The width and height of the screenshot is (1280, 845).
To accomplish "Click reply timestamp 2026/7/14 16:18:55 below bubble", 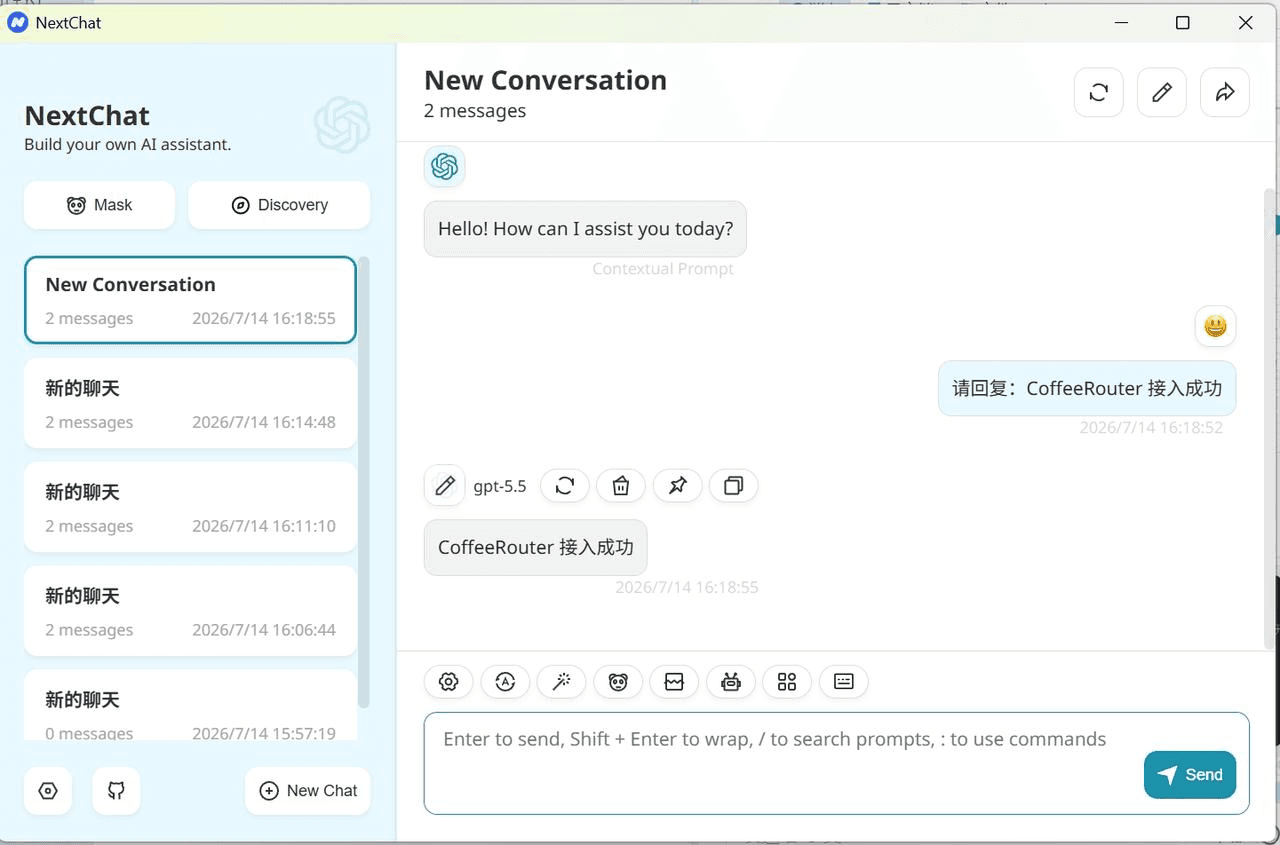I will click(687, 587).
